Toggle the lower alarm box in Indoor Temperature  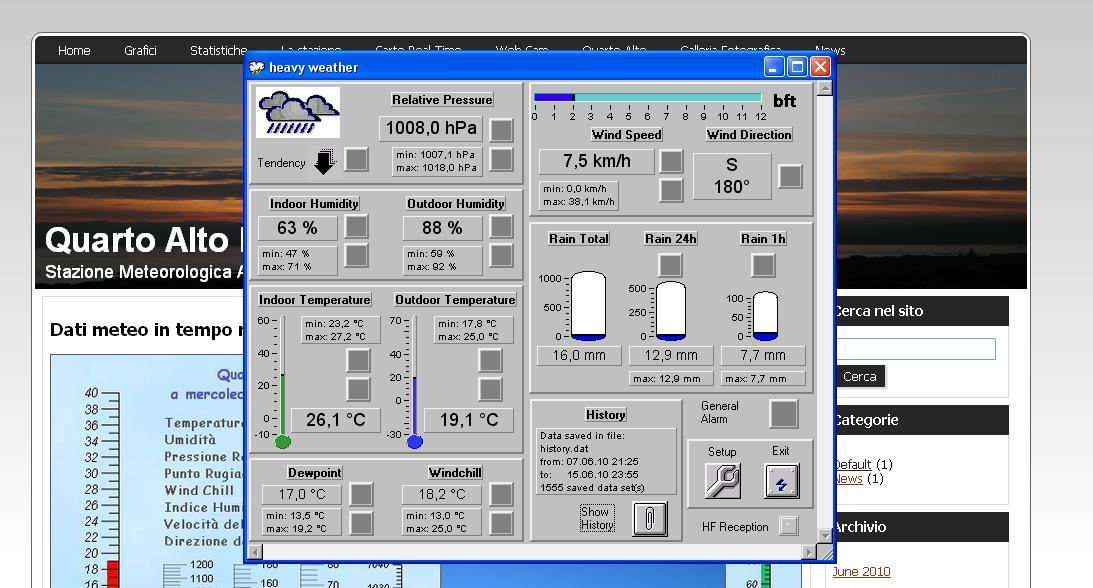click(358, 389)
